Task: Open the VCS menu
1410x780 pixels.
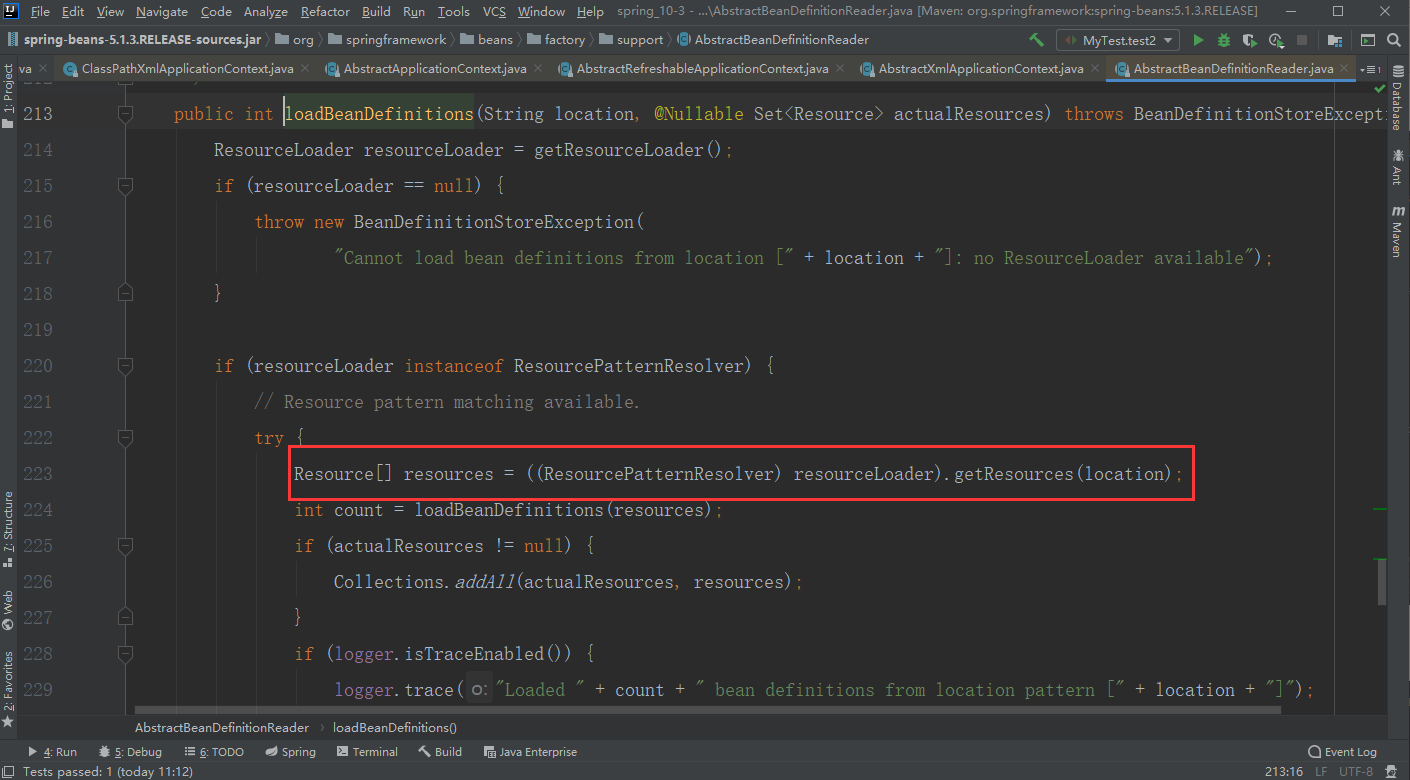Action: point(494,11)
